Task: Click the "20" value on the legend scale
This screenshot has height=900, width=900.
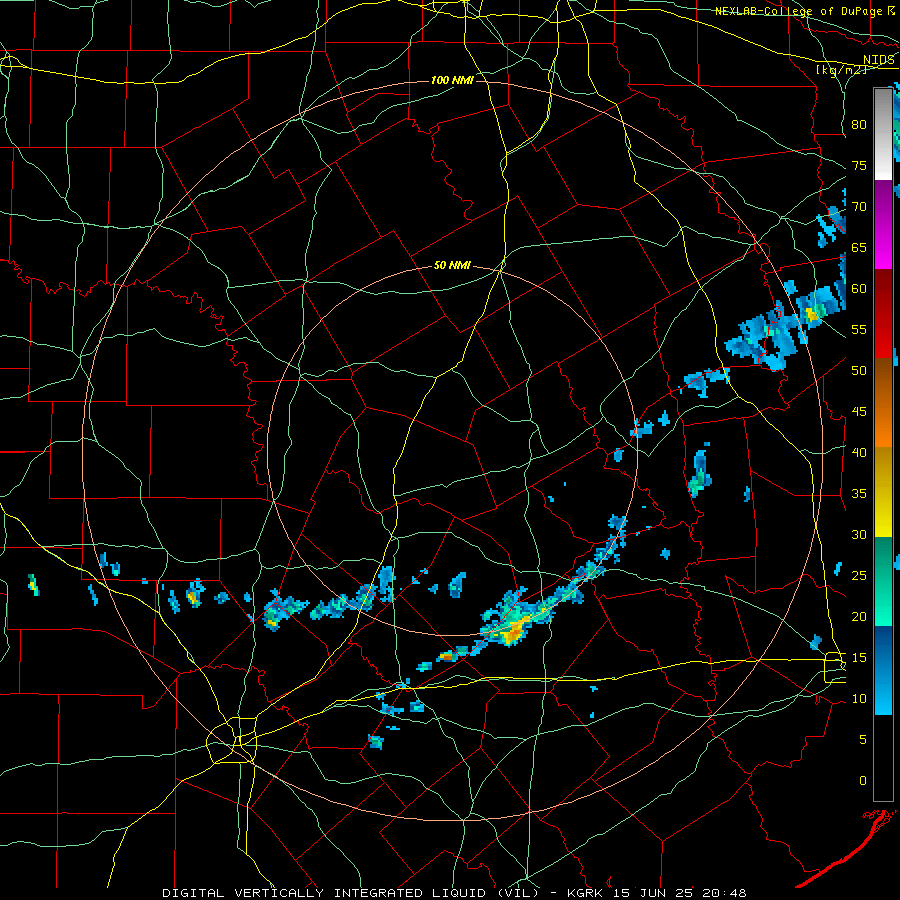Action: 859,616
